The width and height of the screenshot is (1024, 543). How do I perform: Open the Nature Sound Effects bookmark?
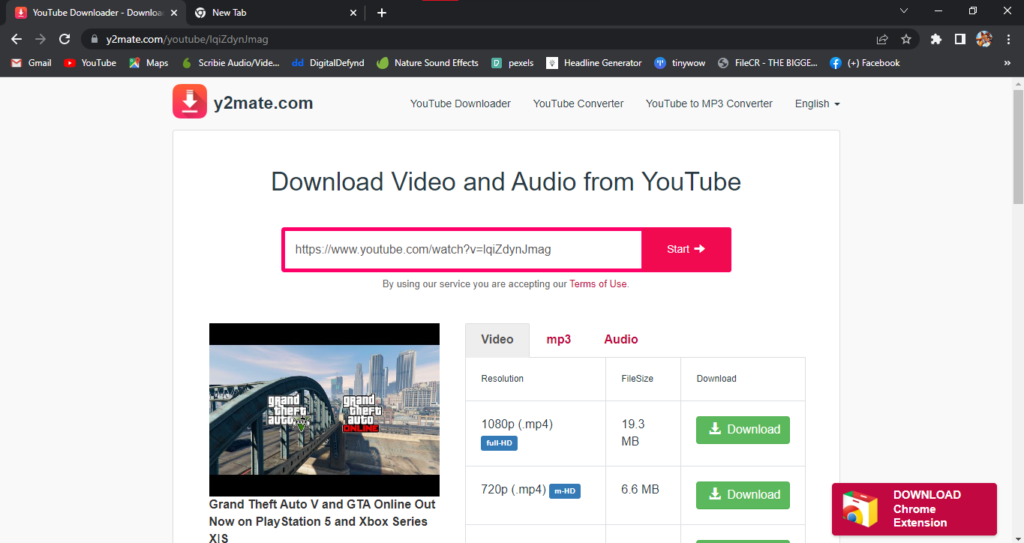click(x=428, y=63)
